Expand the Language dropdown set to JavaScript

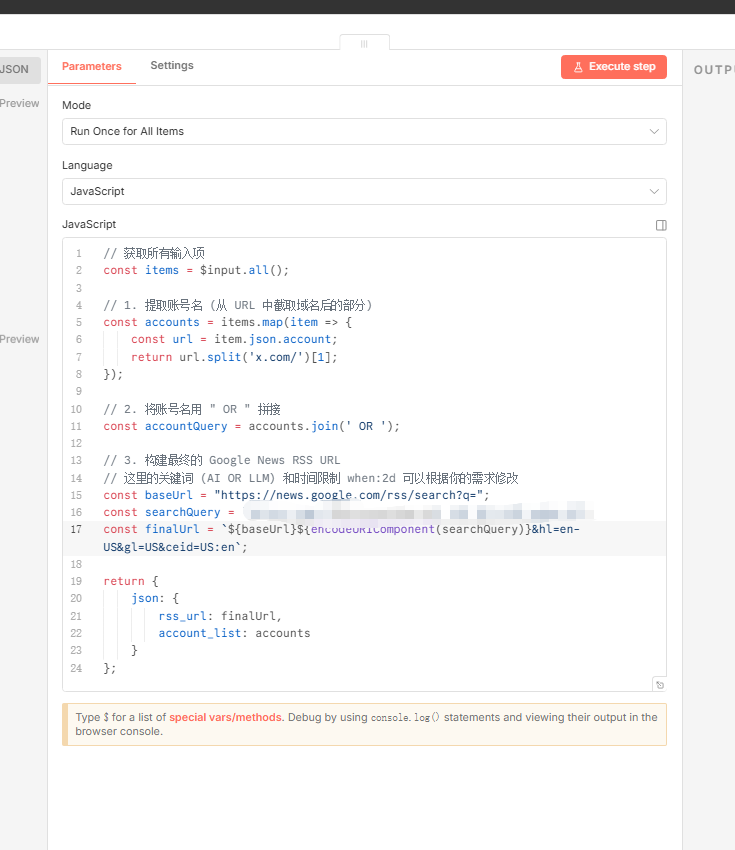364,191
